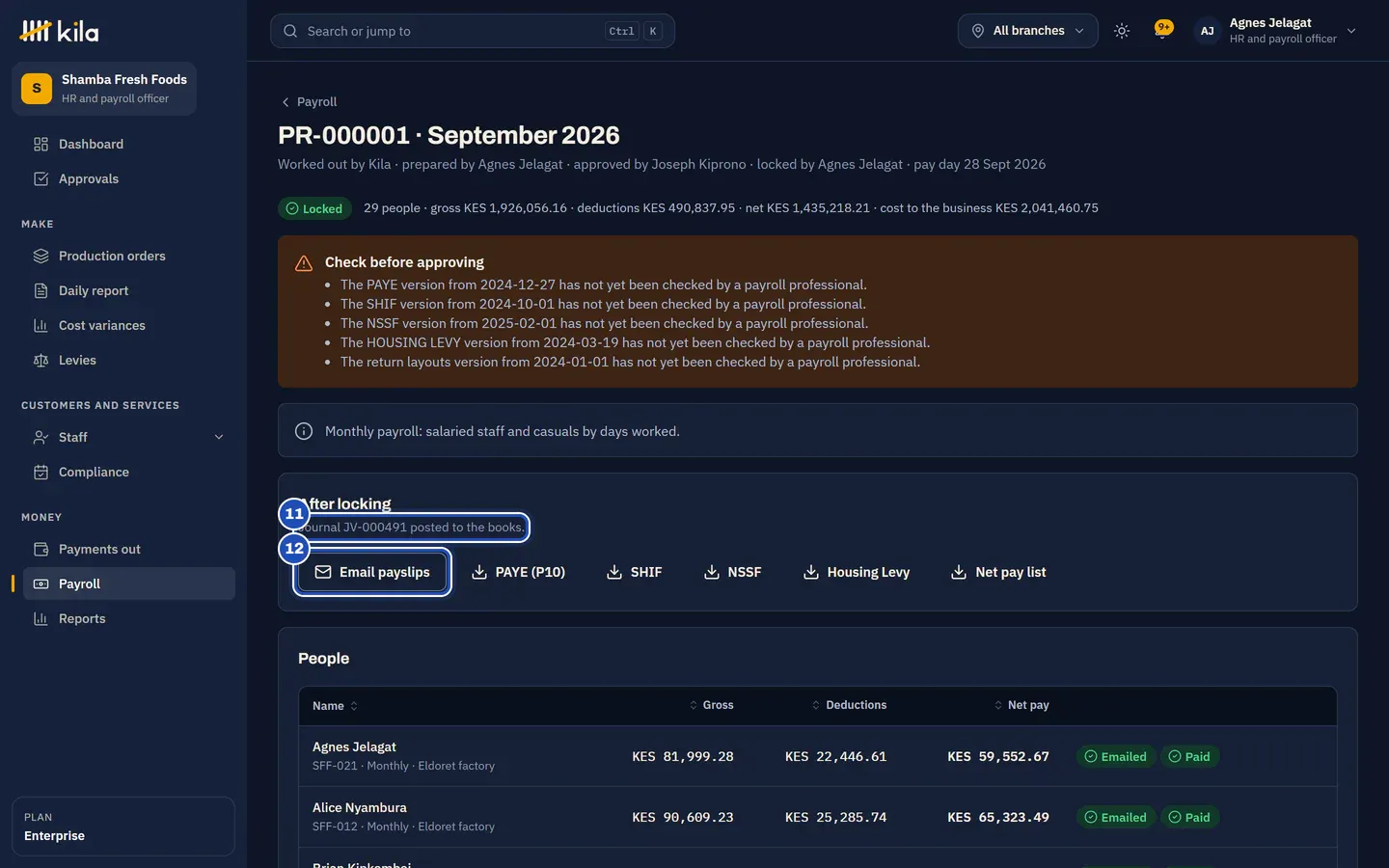1389x868 pixels.
Task: Click the Search or jump to field
Action: tap(473, 31)
